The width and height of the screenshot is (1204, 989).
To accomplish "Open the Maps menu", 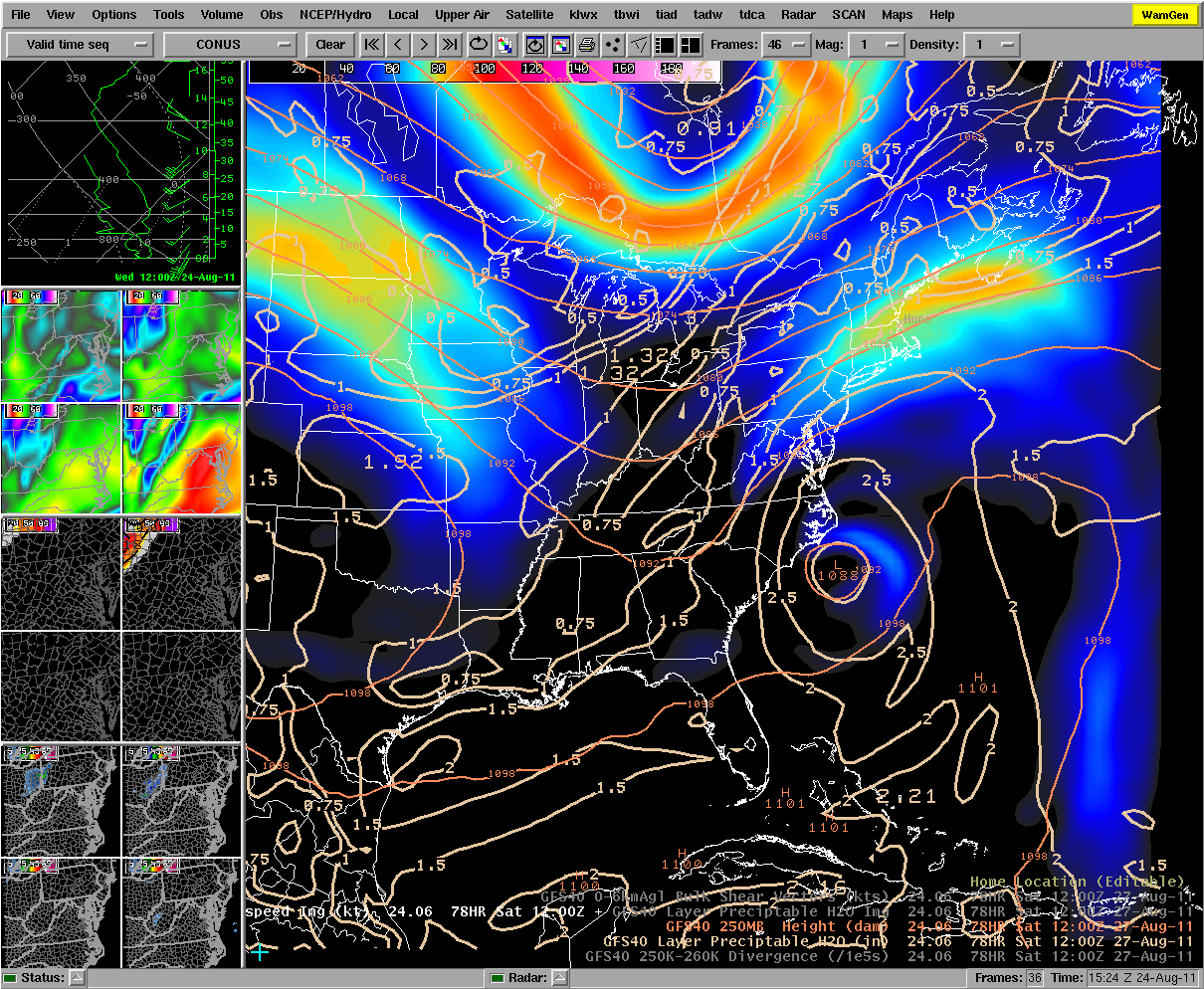I will [897, 15].
